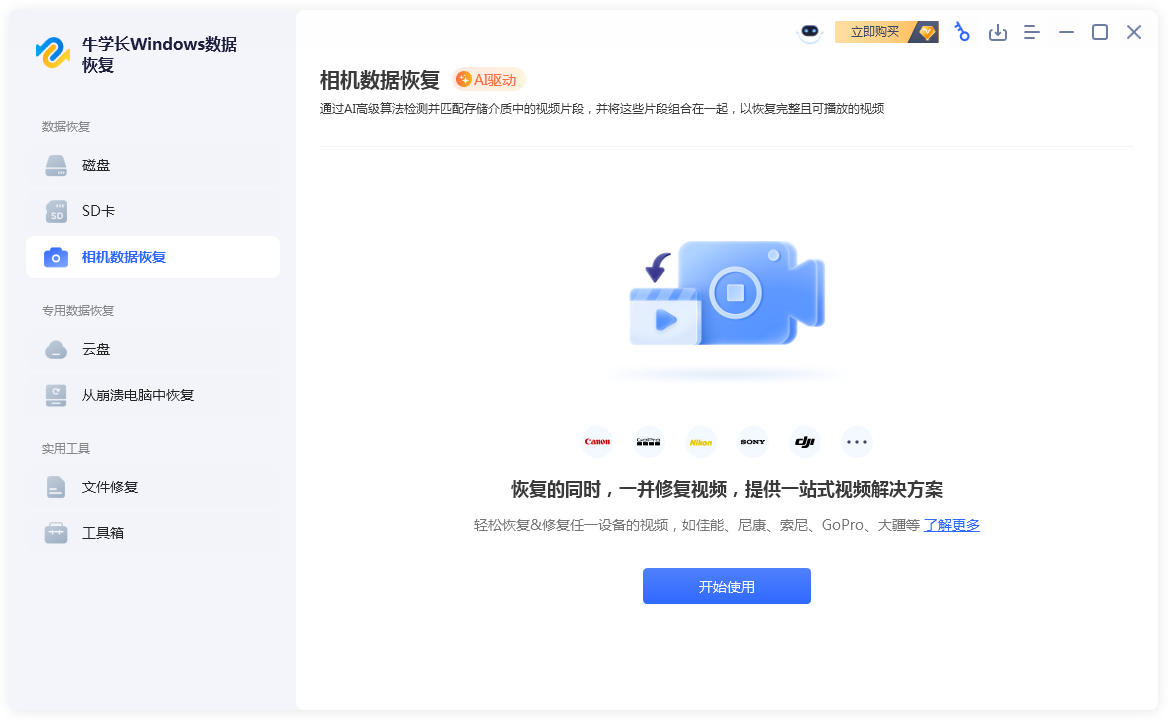The image size is (1169, 721).
Task: Click the blue key registration icon
Action: (962, 32)
